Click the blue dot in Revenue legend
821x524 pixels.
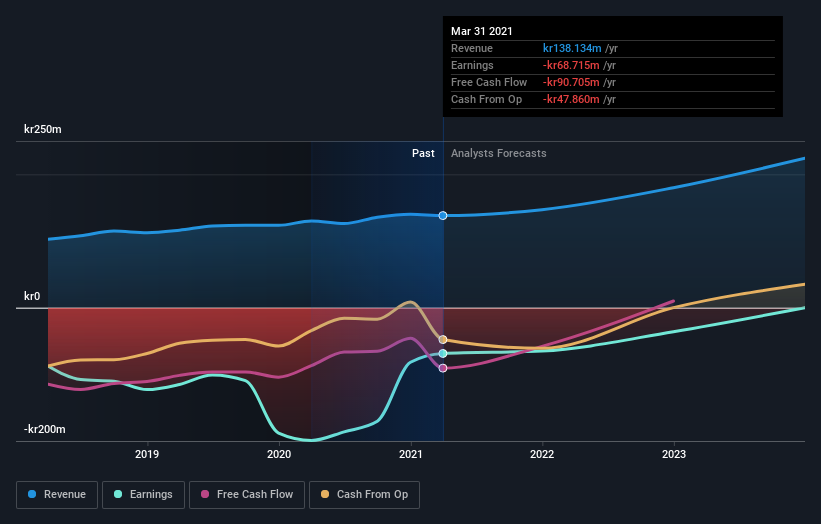pyautogui.click(x=32, y=494)
